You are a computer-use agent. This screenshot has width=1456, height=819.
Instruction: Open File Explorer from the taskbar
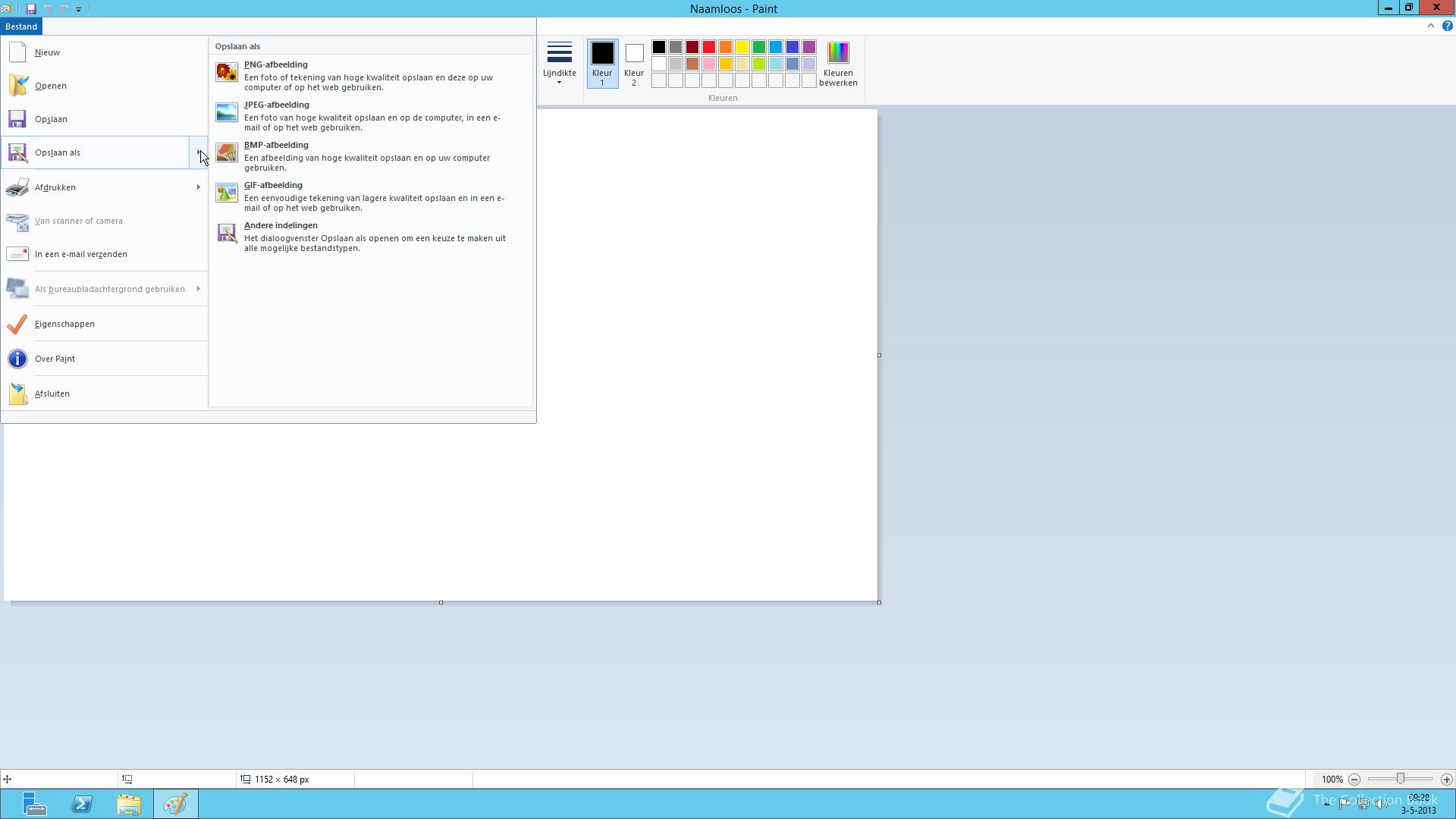[129, 804]
